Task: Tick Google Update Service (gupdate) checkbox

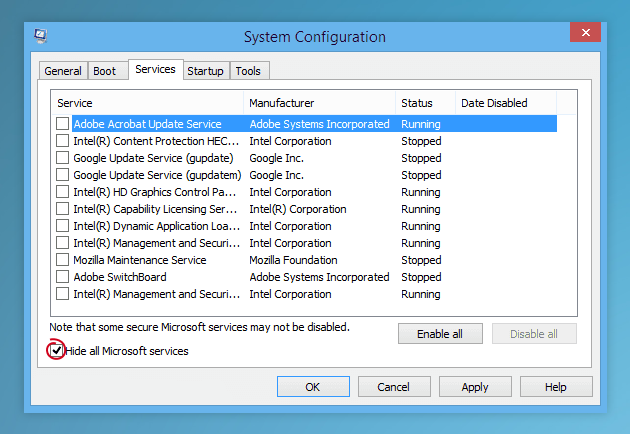Action: tap(62, 158)
